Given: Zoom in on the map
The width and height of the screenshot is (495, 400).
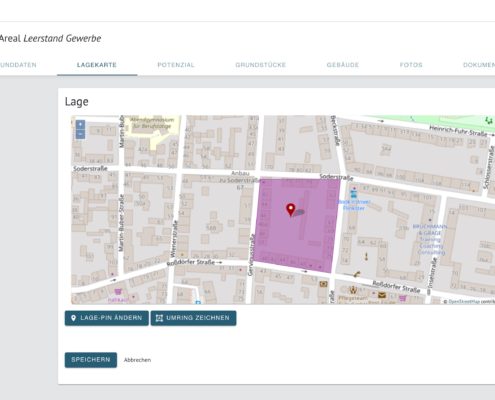Looking at the screenshot, I should 80,125.
